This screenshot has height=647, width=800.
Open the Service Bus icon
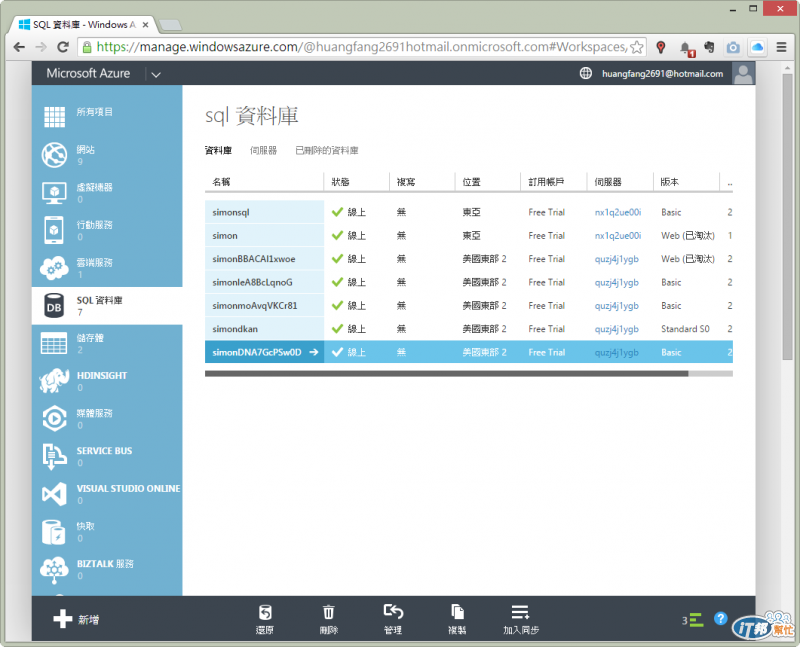(x=54, y=456)
